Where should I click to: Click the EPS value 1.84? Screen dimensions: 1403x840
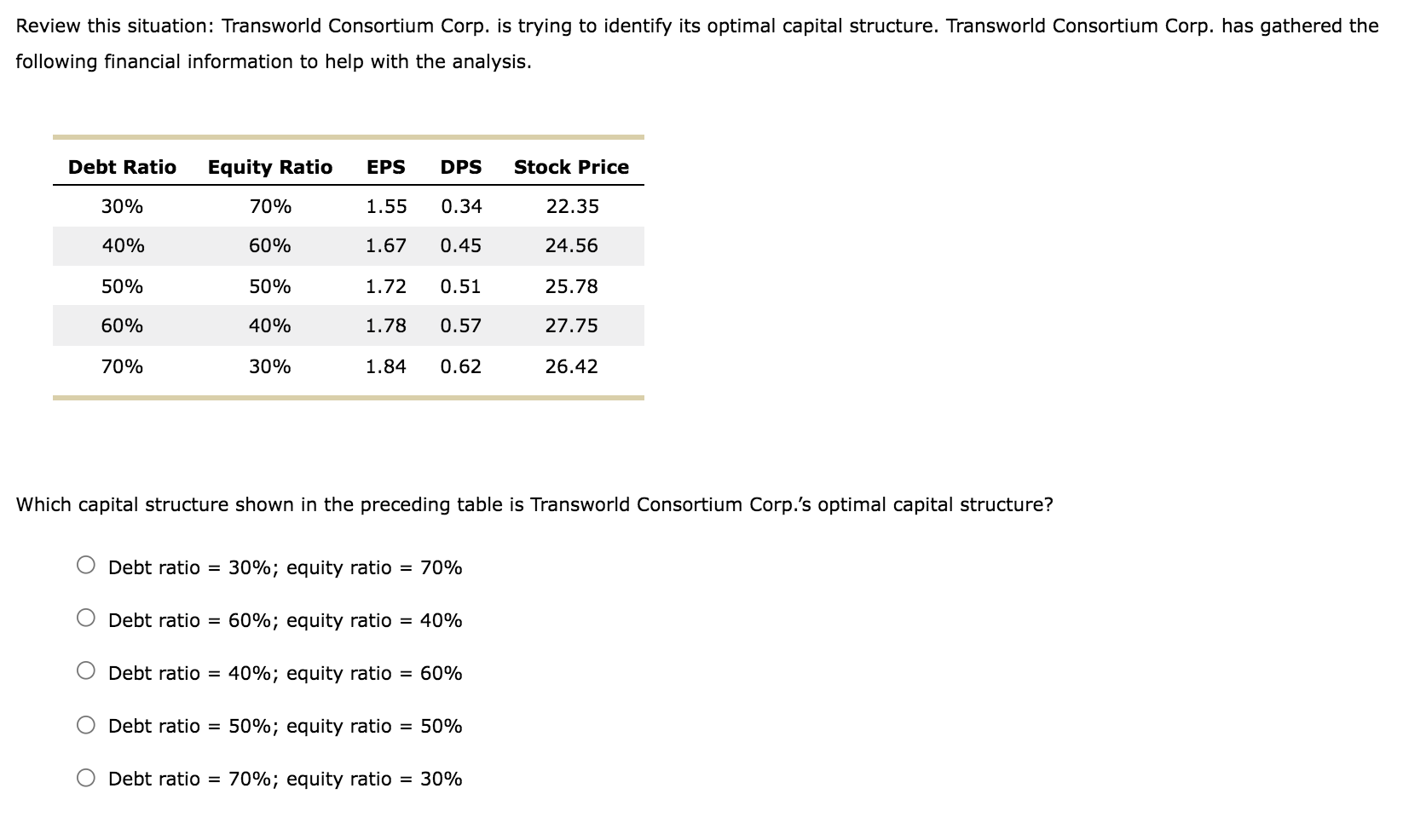click(385, 365)
